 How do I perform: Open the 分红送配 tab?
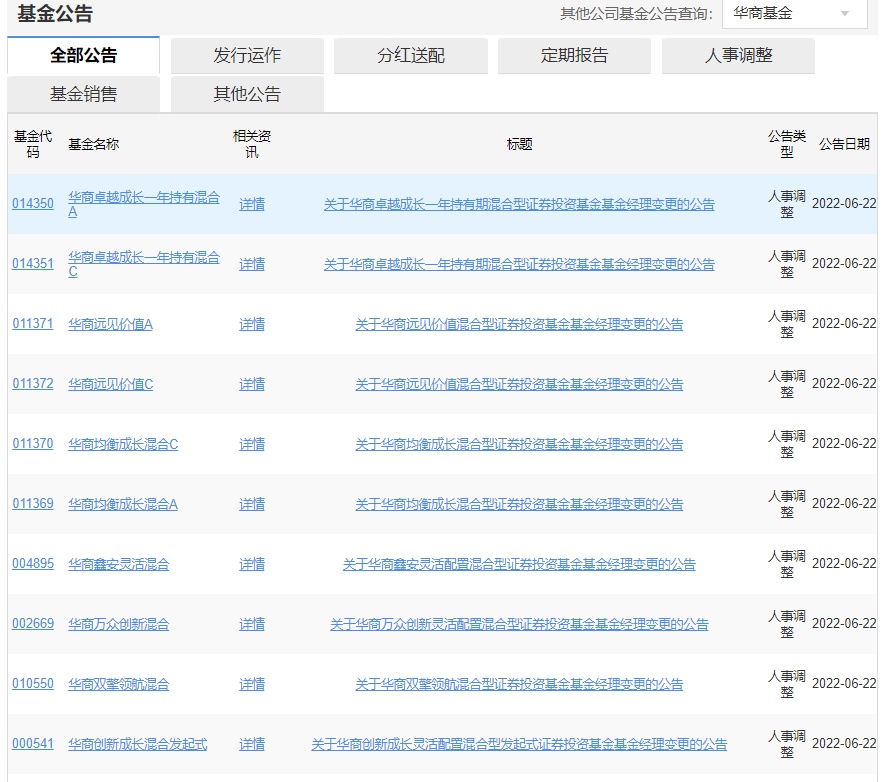tap(411, 55)
